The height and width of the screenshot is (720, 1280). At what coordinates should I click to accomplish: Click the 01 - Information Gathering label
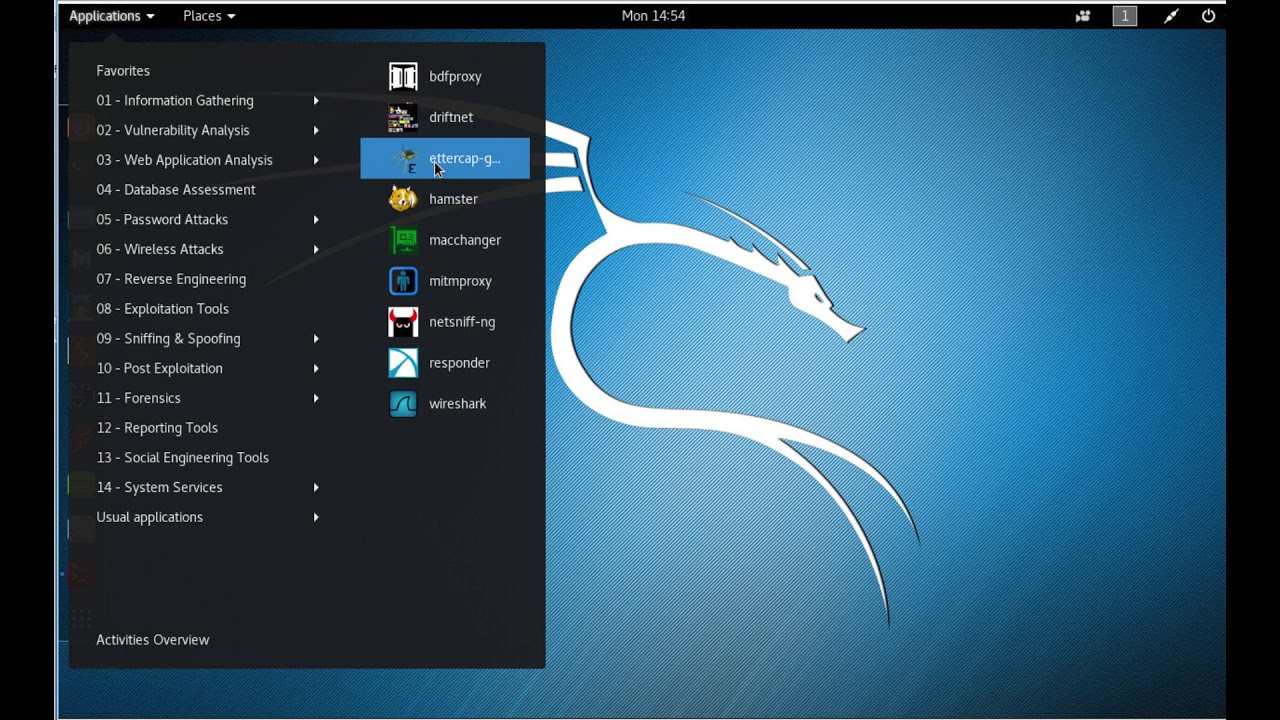coord(175,101)
